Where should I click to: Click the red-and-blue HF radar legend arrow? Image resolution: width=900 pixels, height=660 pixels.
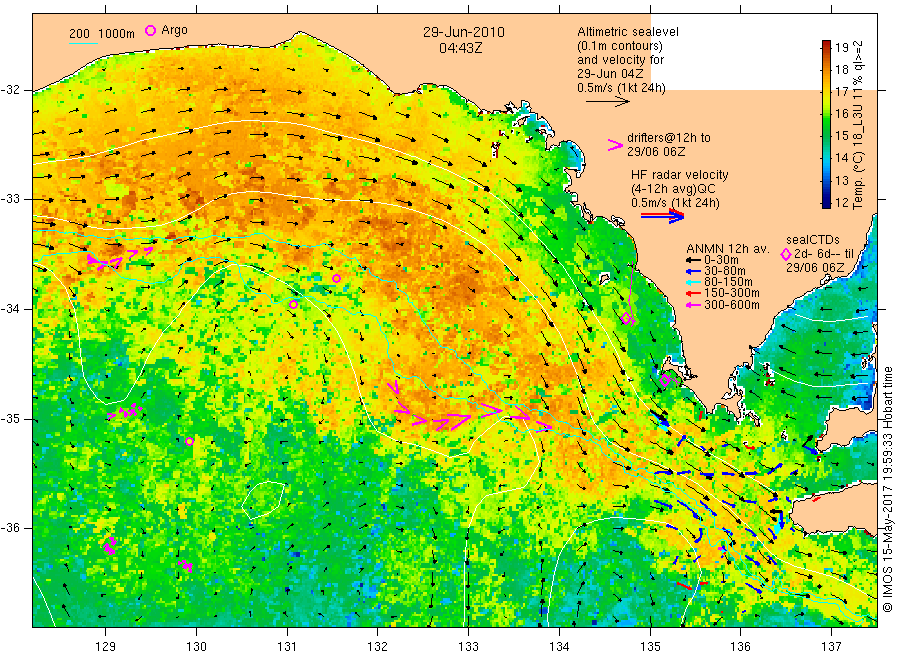pyautogui.click(x=663, y=216)
